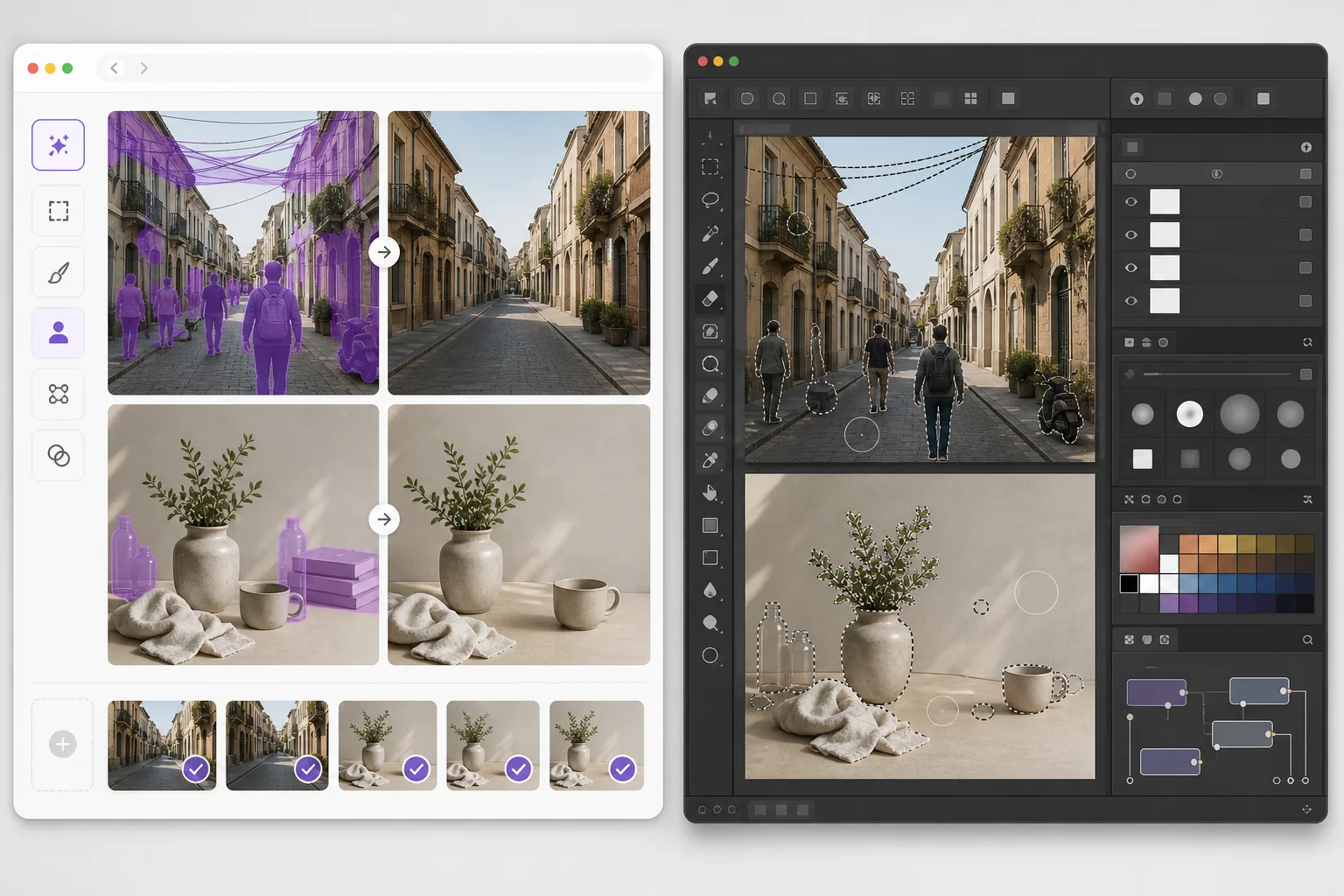The height and width of the screenshot is (896, 1344).
Task: Hide the second layer using its eye icon
Action: [x=1131, y=234]
